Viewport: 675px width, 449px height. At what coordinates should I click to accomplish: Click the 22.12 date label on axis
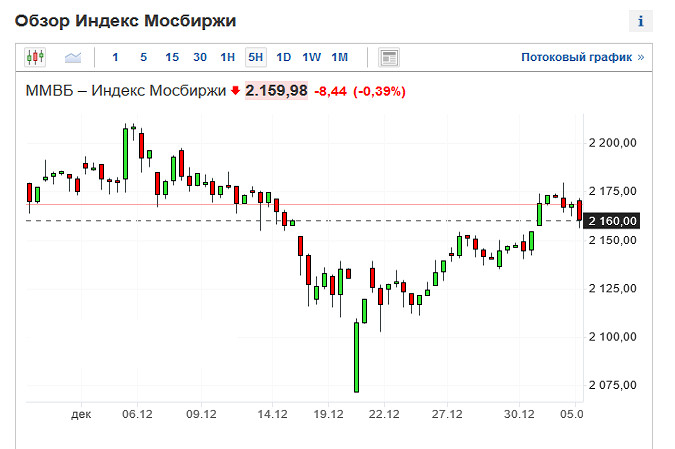(384, 413)
